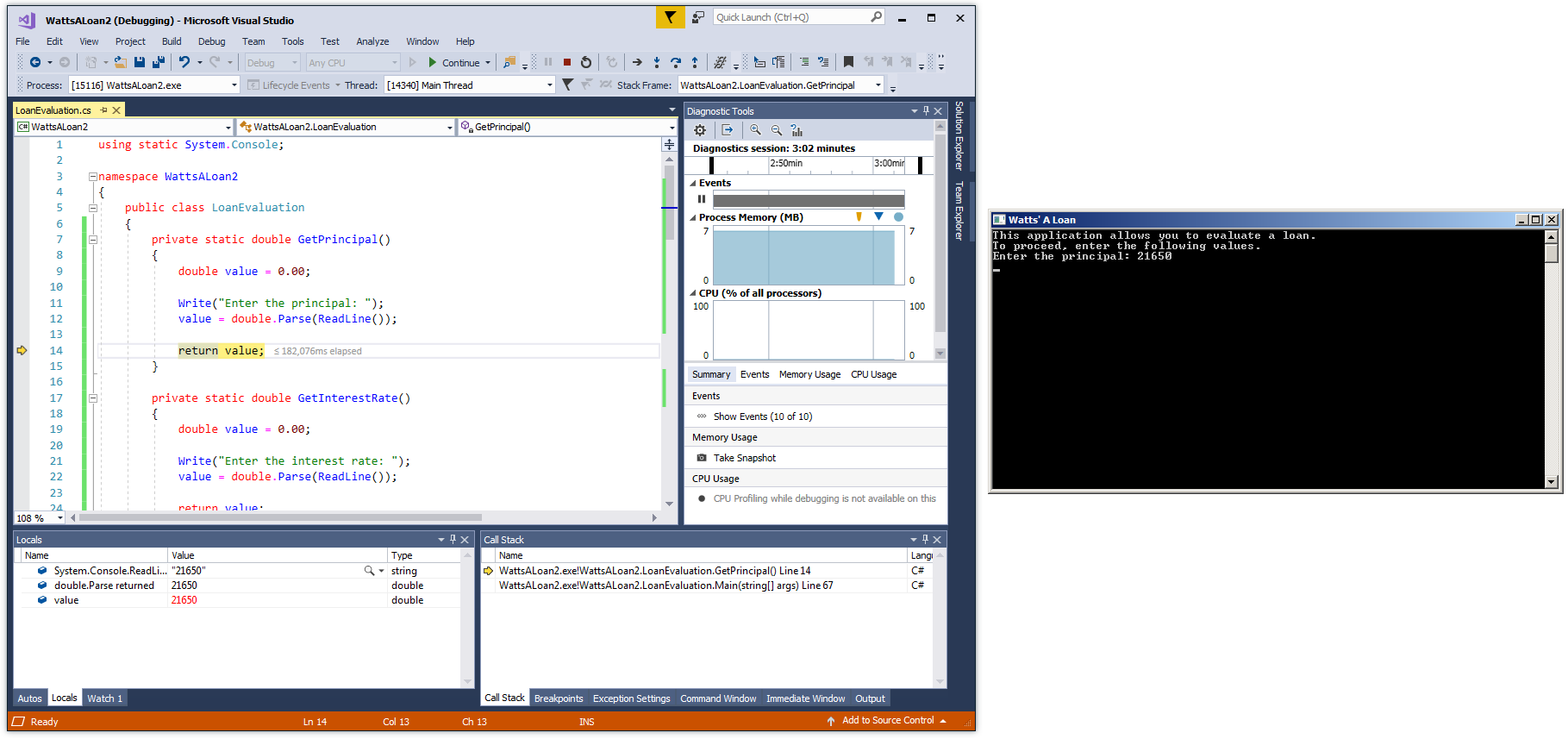This screenshot has width=1568, height=739.
Task: Collapse the CPU section triangle
Action: pos(693,294)
